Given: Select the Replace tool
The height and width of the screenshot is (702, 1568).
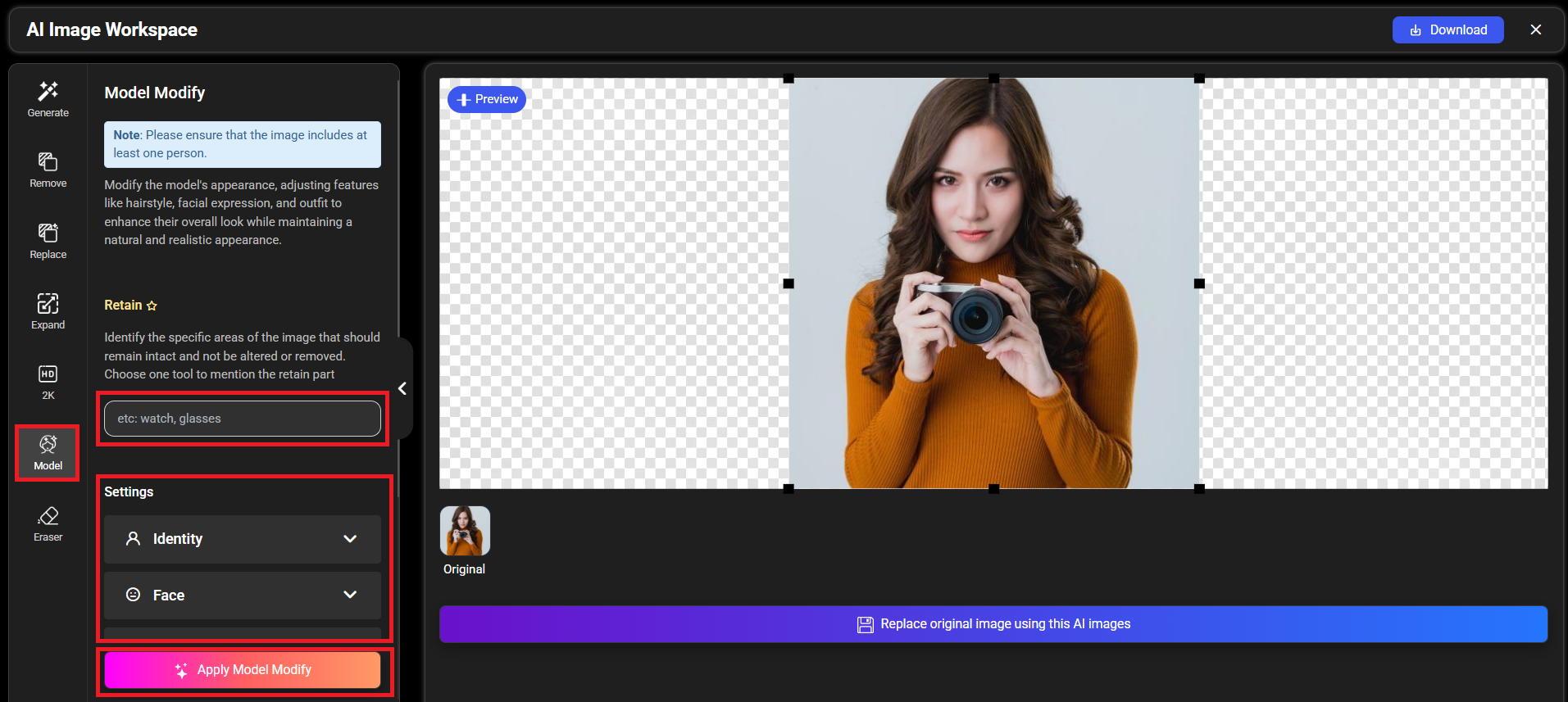Looking at the screenshot, I should pyautogui.click(x=48, y=241).
